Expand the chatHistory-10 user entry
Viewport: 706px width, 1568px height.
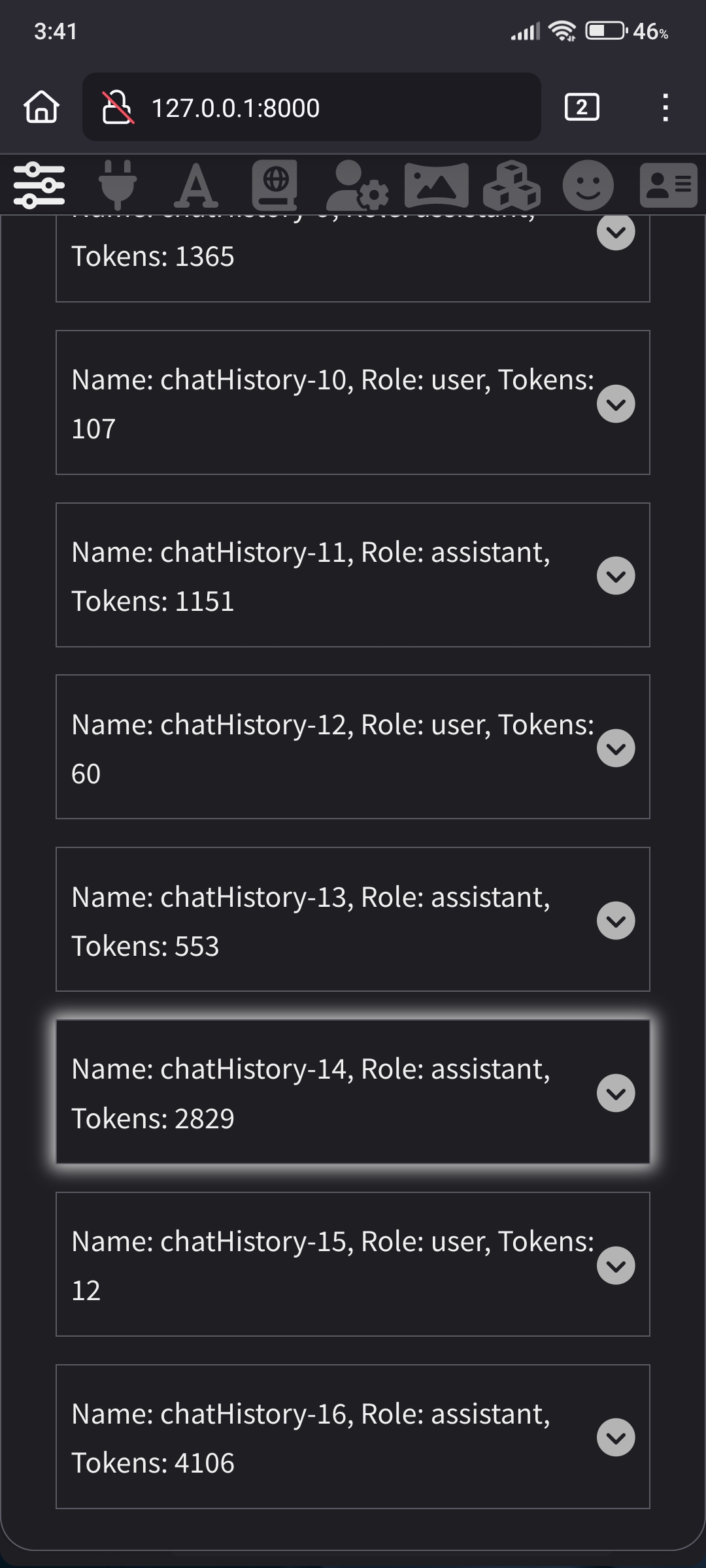(616, 404)
